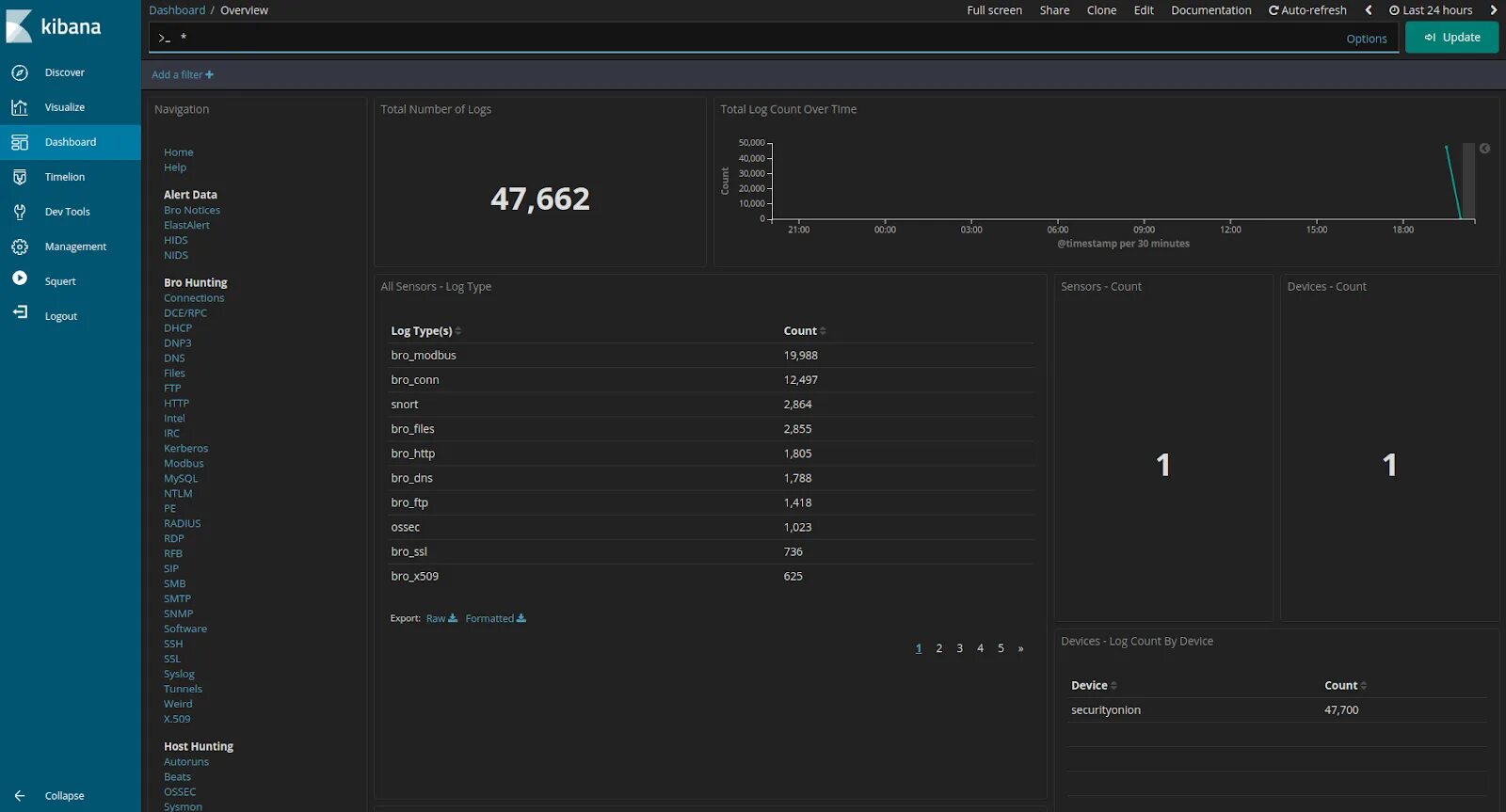Image resolution: width=1506 pixels, height=812 pixels.
Task: Open query bar Options
Action: (1367, 39)
